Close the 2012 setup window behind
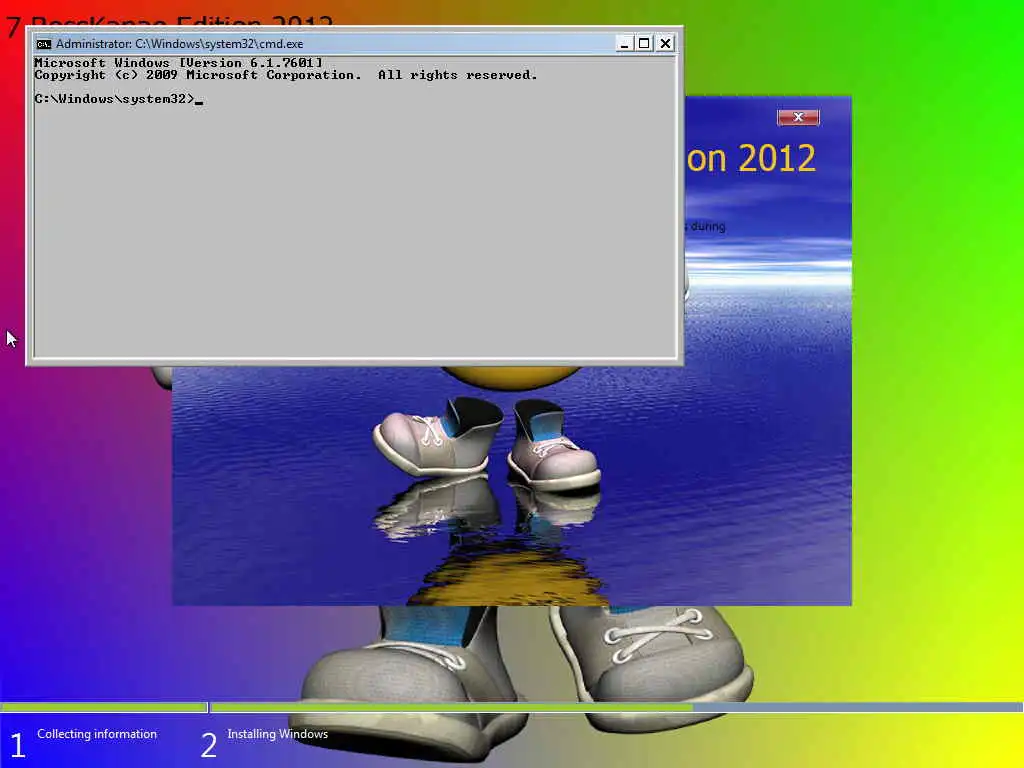Screen dimensions: 1024x768 click(798, 118)
